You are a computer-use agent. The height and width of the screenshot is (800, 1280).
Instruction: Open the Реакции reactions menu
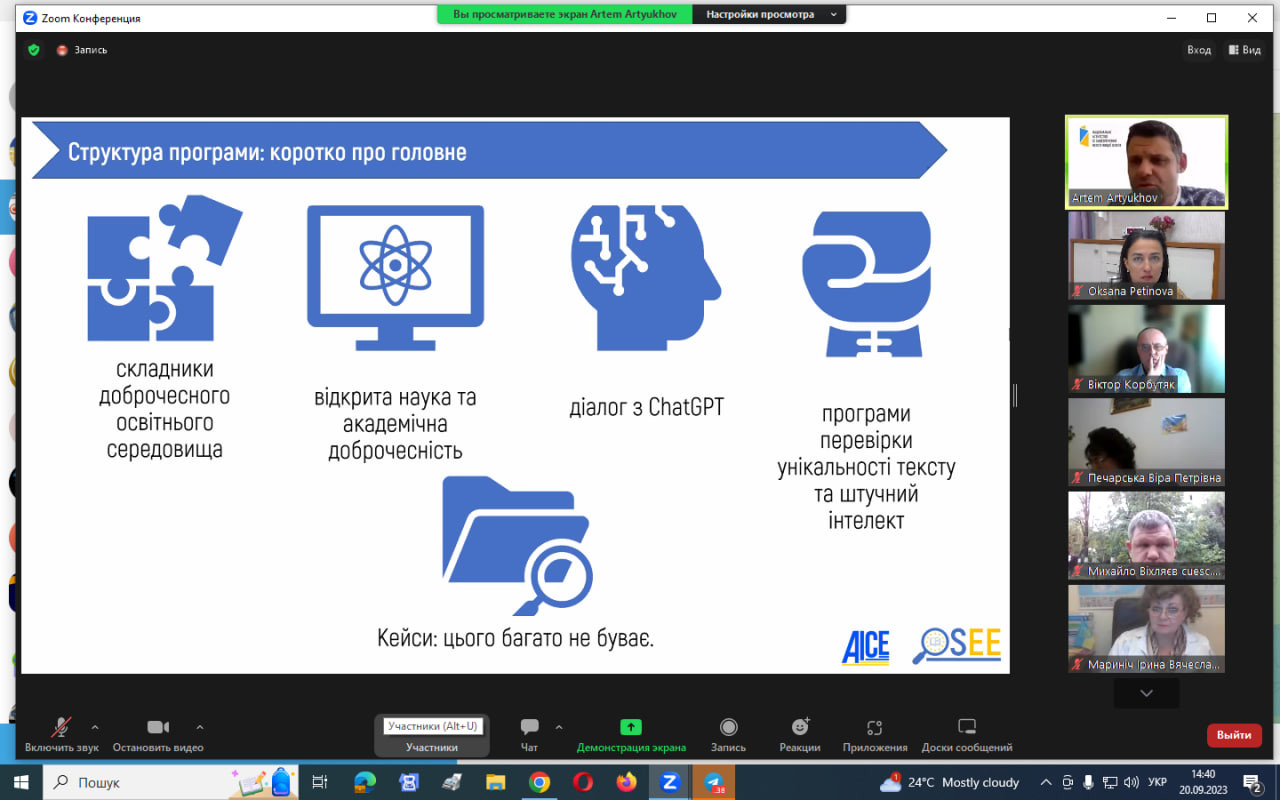pyautogui.click(x=800, y=734)
